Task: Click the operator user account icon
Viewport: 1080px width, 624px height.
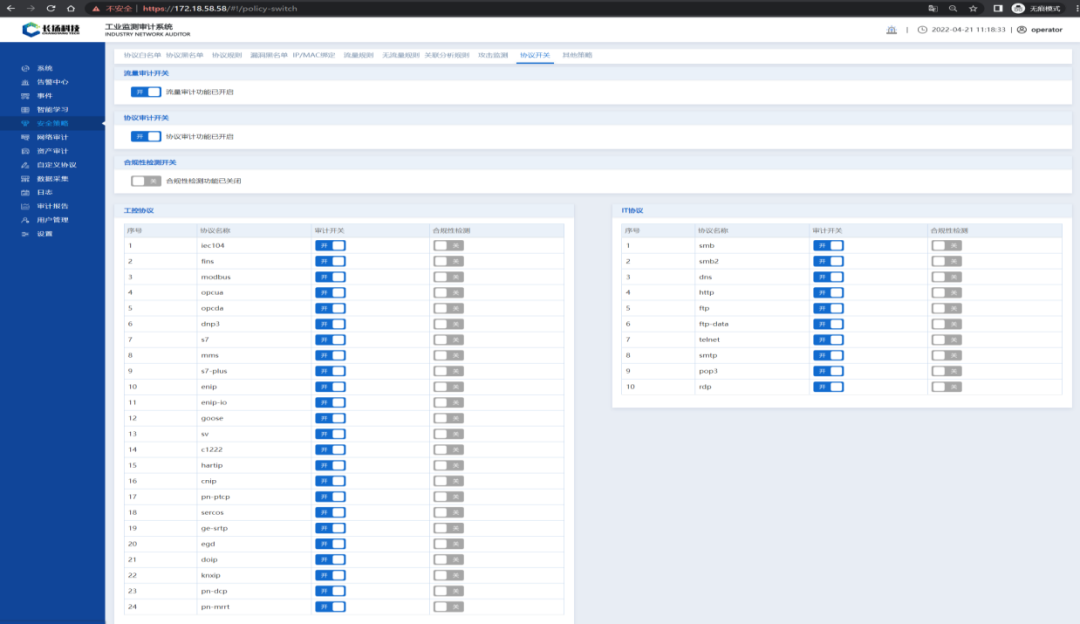Action: click(1021, 30)
